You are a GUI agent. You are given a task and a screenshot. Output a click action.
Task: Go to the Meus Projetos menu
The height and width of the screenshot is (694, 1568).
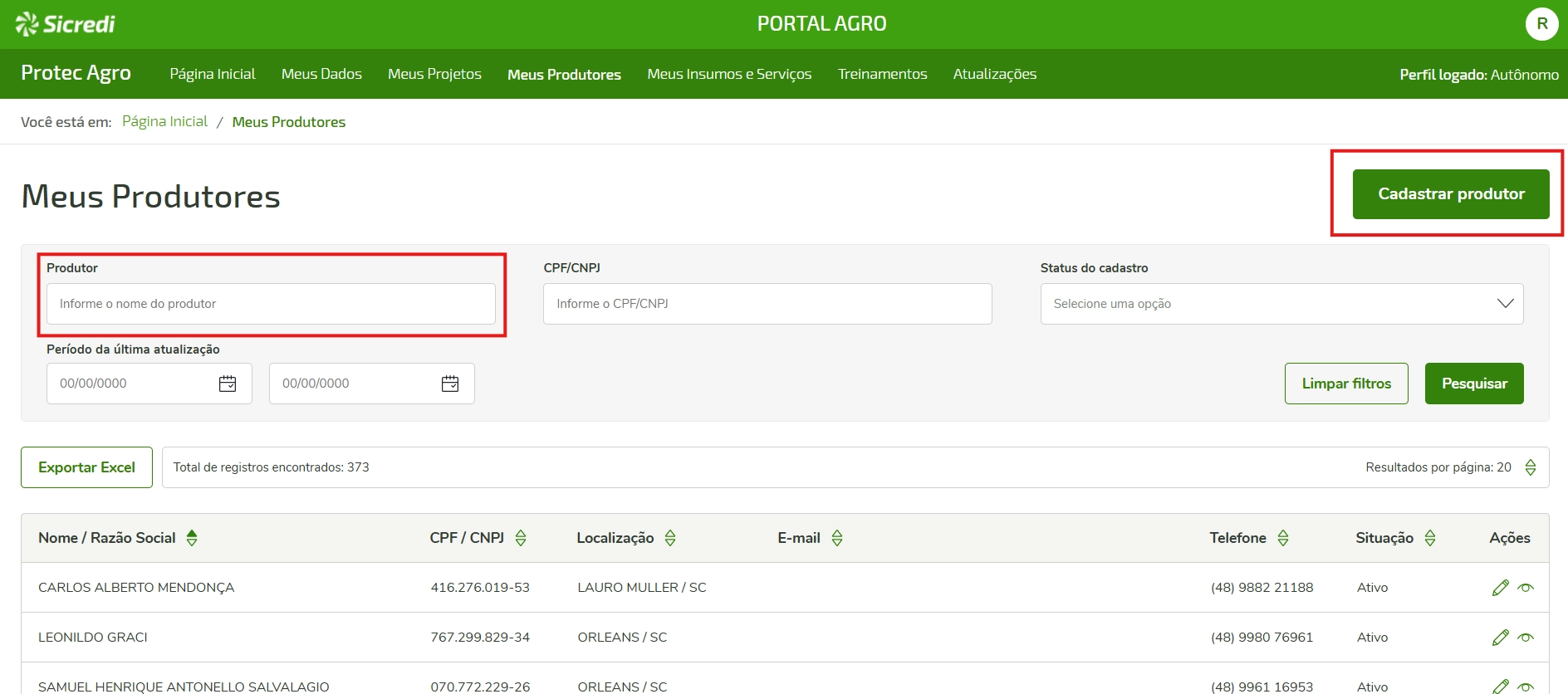click(x=434, y=74)
